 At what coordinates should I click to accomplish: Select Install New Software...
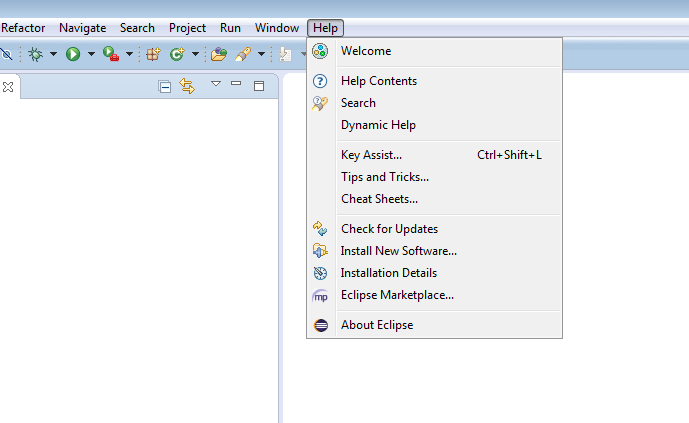point(398,251)
